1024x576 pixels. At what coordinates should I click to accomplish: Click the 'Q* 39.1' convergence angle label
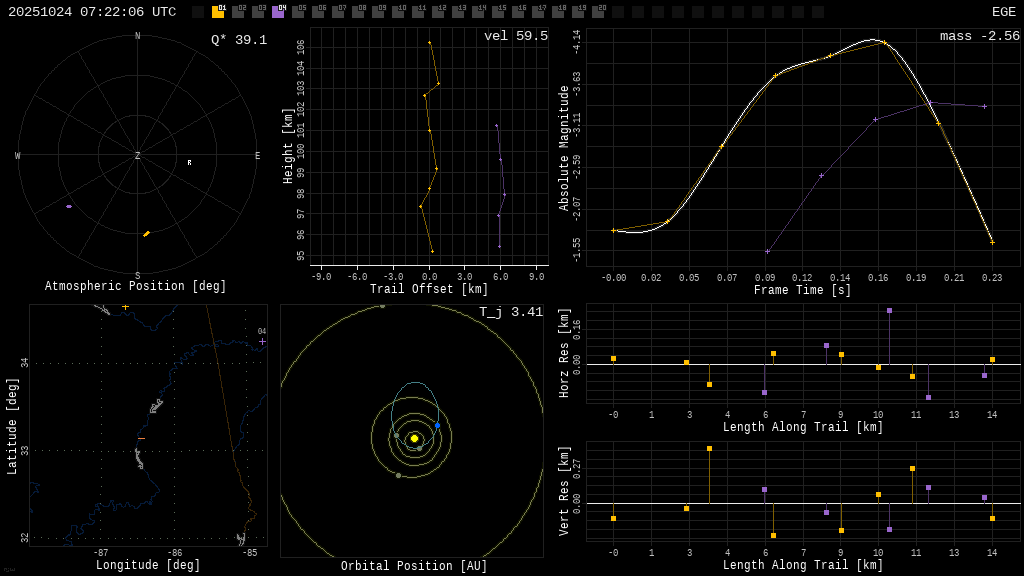[238, 40]
